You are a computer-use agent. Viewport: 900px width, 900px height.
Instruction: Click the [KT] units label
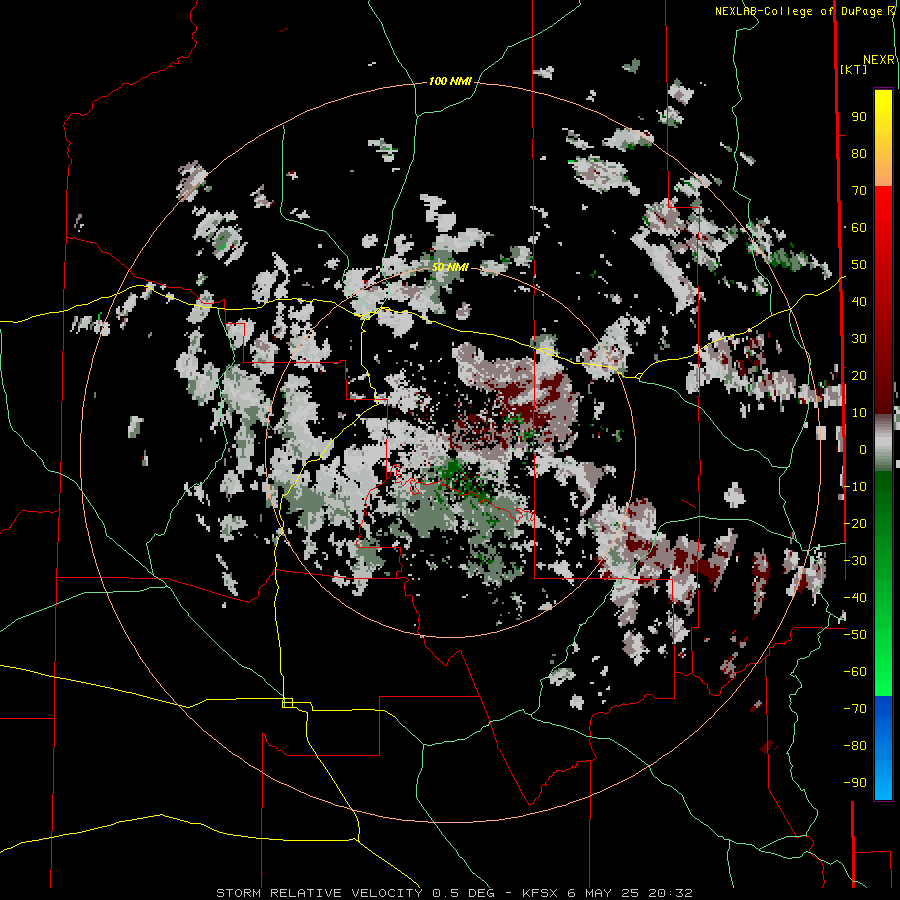(x=854, y=69)
